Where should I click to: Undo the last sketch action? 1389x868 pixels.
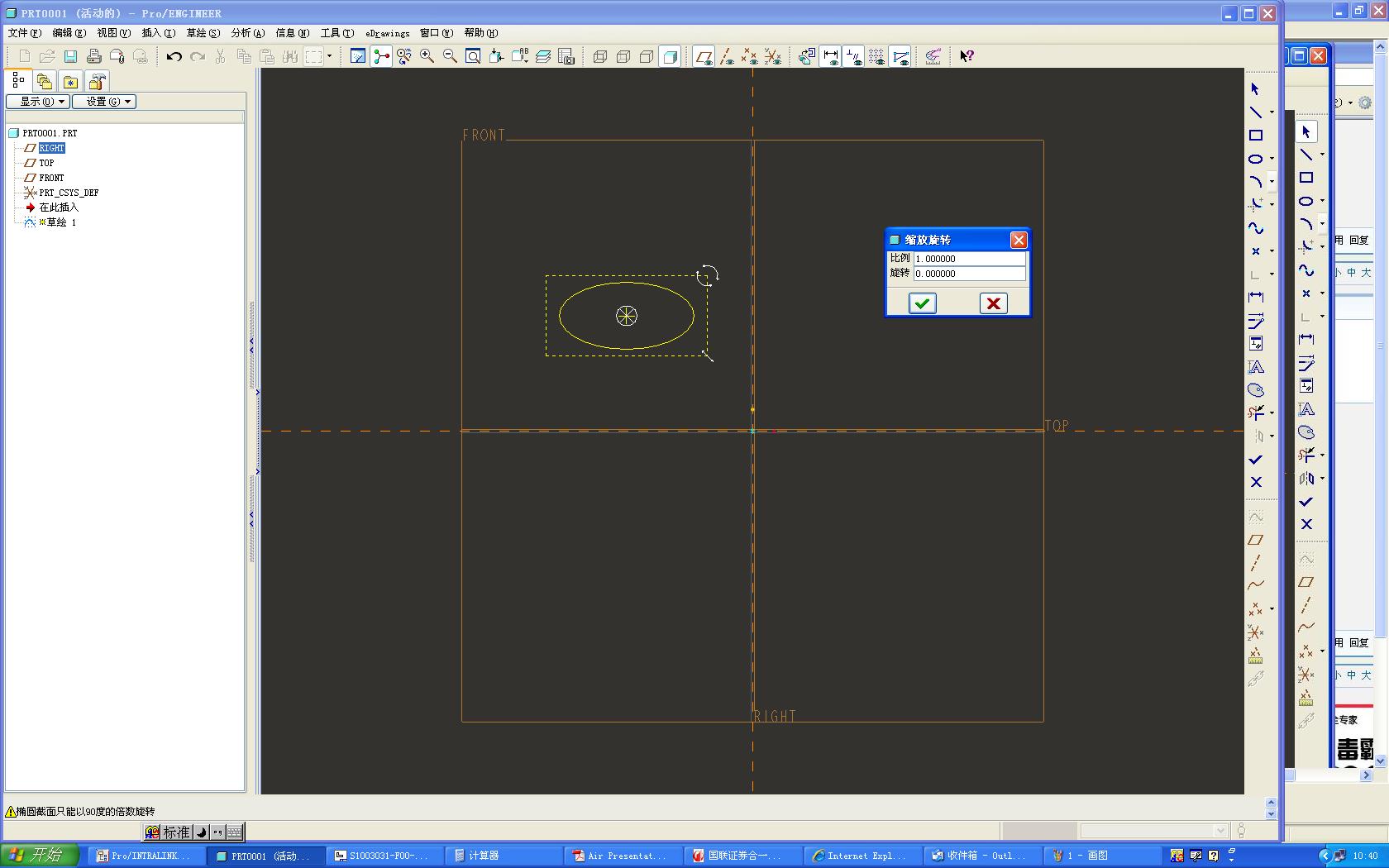coord(174,56)
